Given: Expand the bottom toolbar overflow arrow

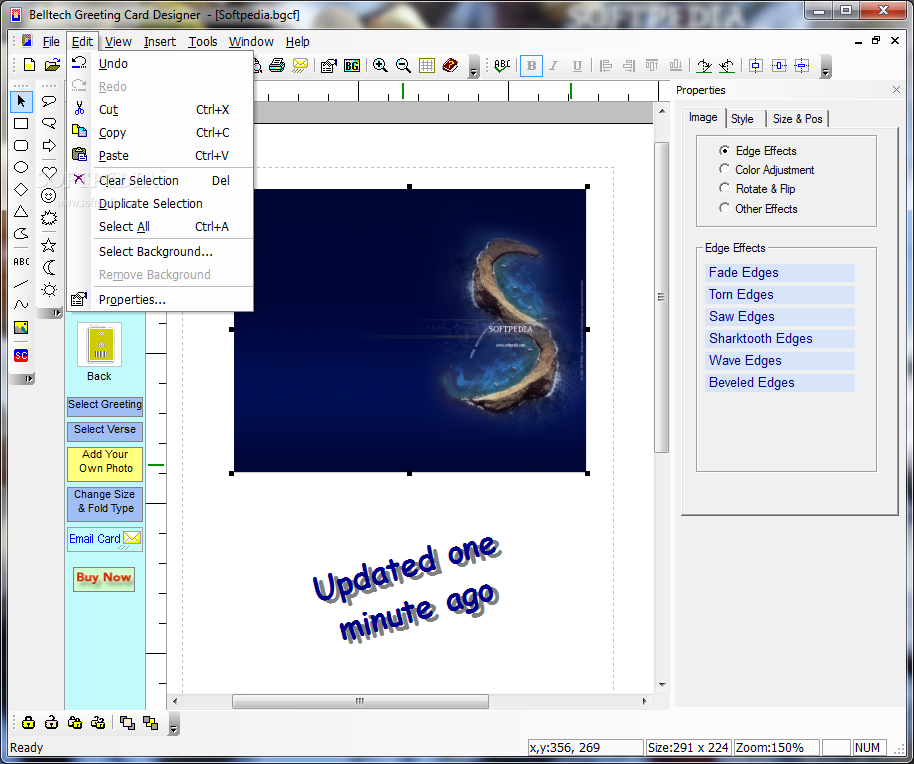Looking at the screenshot, I should tap(173, 723).
